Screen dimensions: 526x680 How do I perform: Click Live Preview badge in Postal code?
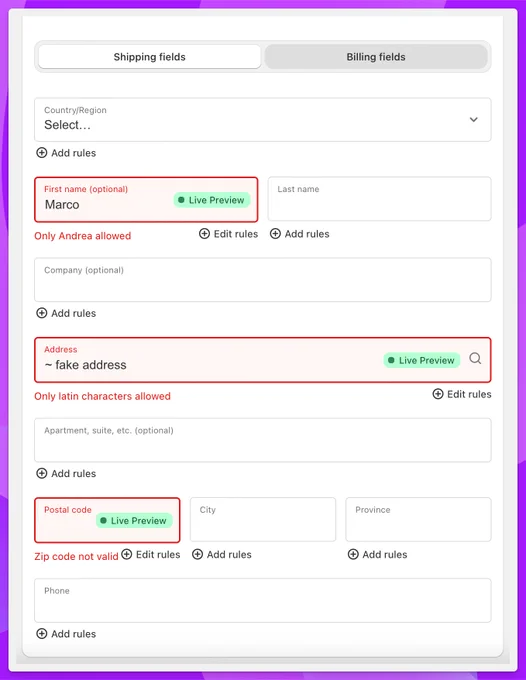pyautogui.click(x=134, y=520)
